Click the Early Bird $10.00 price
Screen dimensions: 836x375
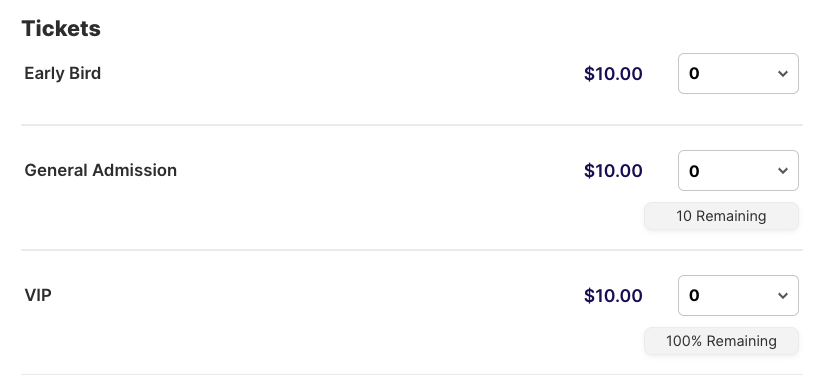coord(613,74)
